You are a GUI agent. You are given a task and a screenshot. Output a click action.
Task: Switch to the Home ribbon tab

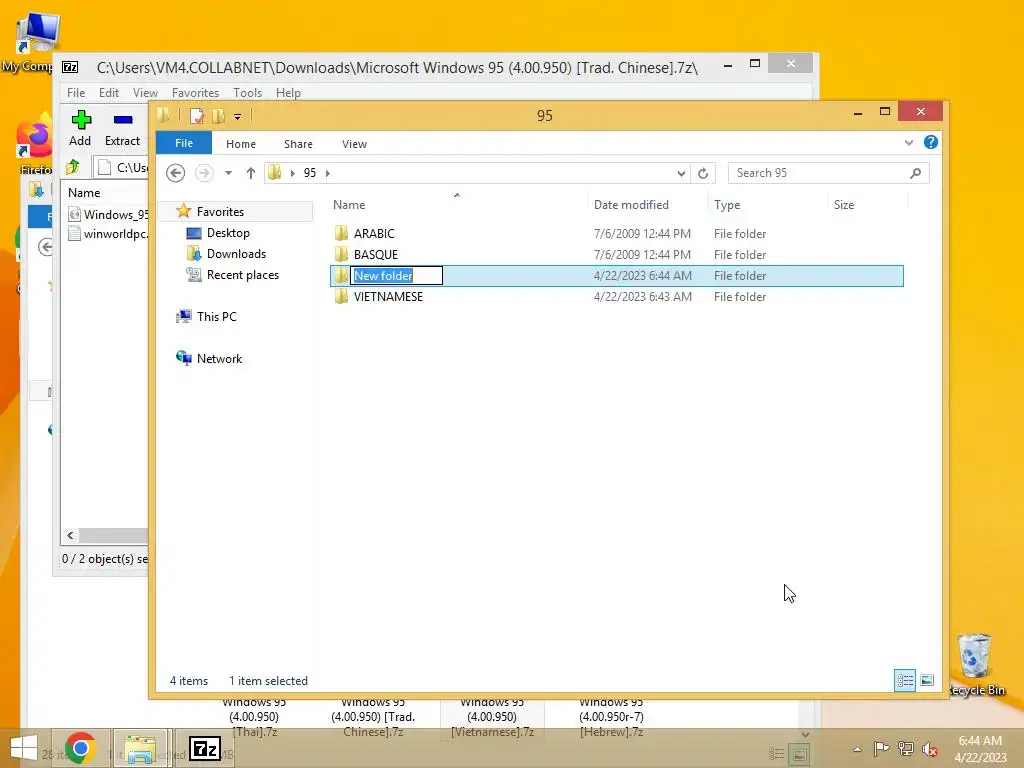[241, 144]
